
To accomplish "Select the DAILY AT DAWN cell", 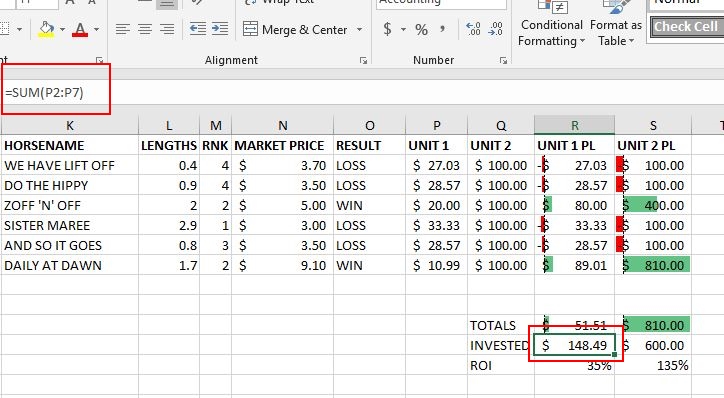I will tap(70, 265).
